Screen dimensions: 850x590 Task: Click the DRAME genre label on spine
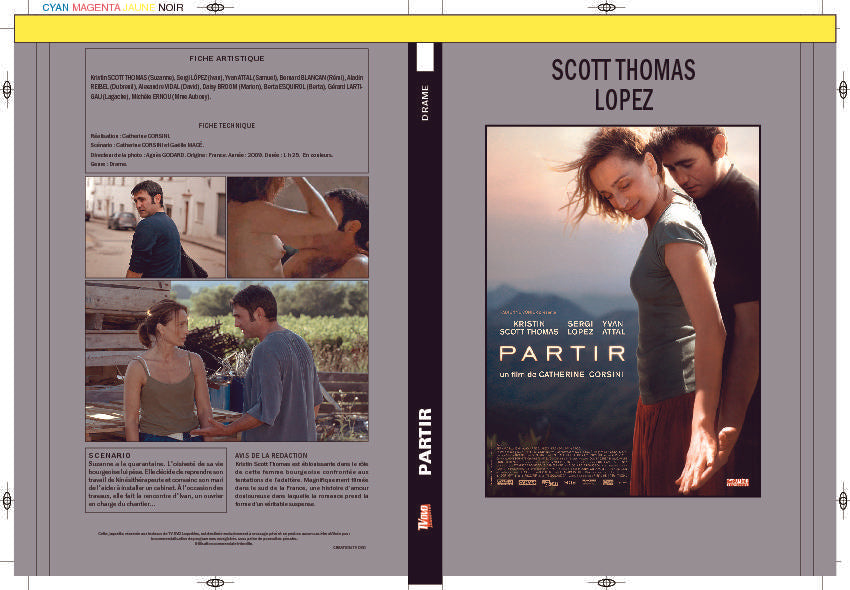click(x=425, y=102)
